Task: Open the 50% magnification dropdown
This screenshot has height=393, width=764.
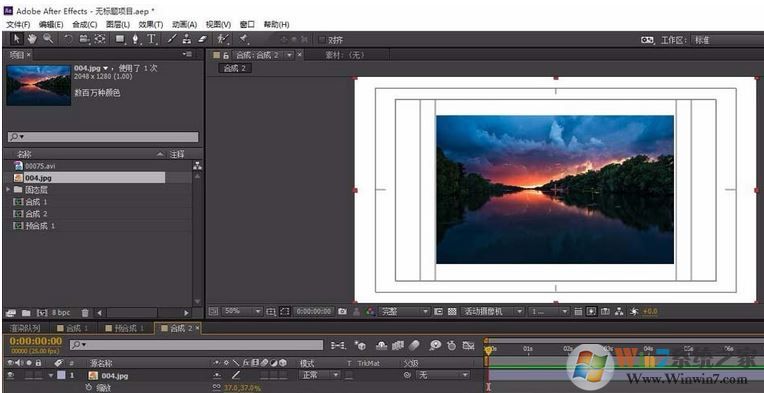Action: point(242,311)
